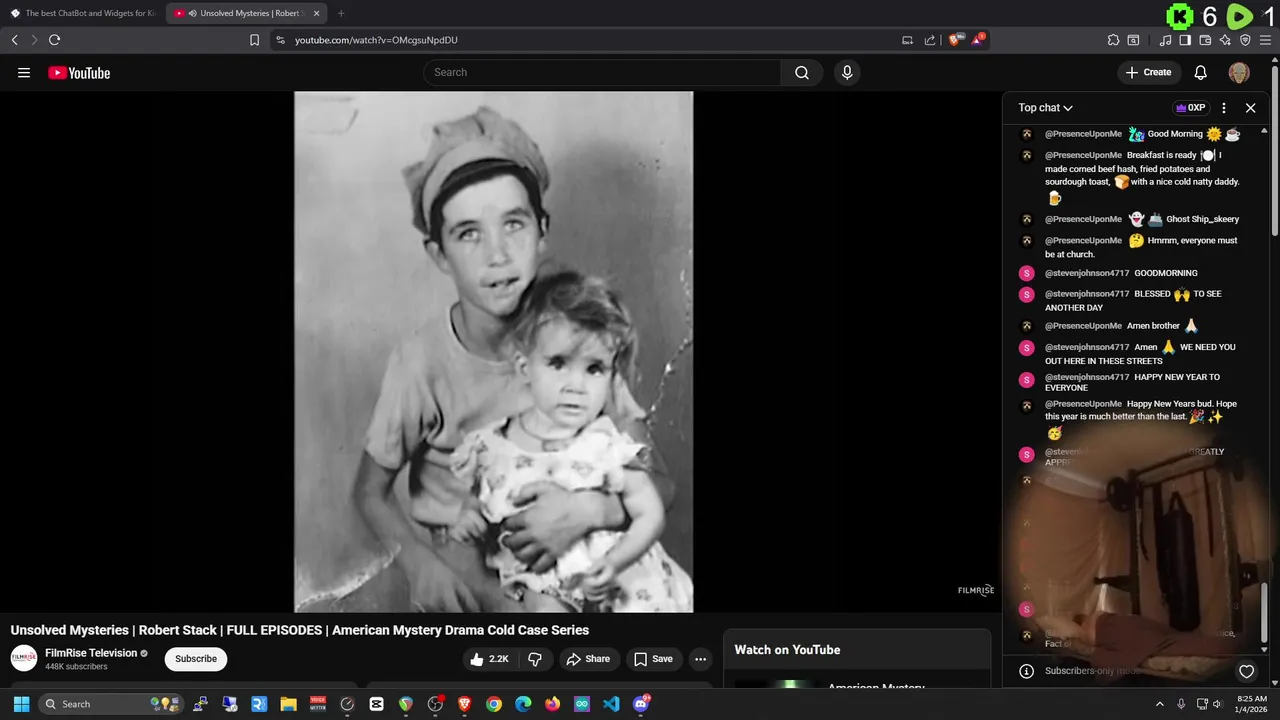The height and width of the screenshot is (720, 1280).
Task: Open a new browser tab
Action: (x=341, y=13)
